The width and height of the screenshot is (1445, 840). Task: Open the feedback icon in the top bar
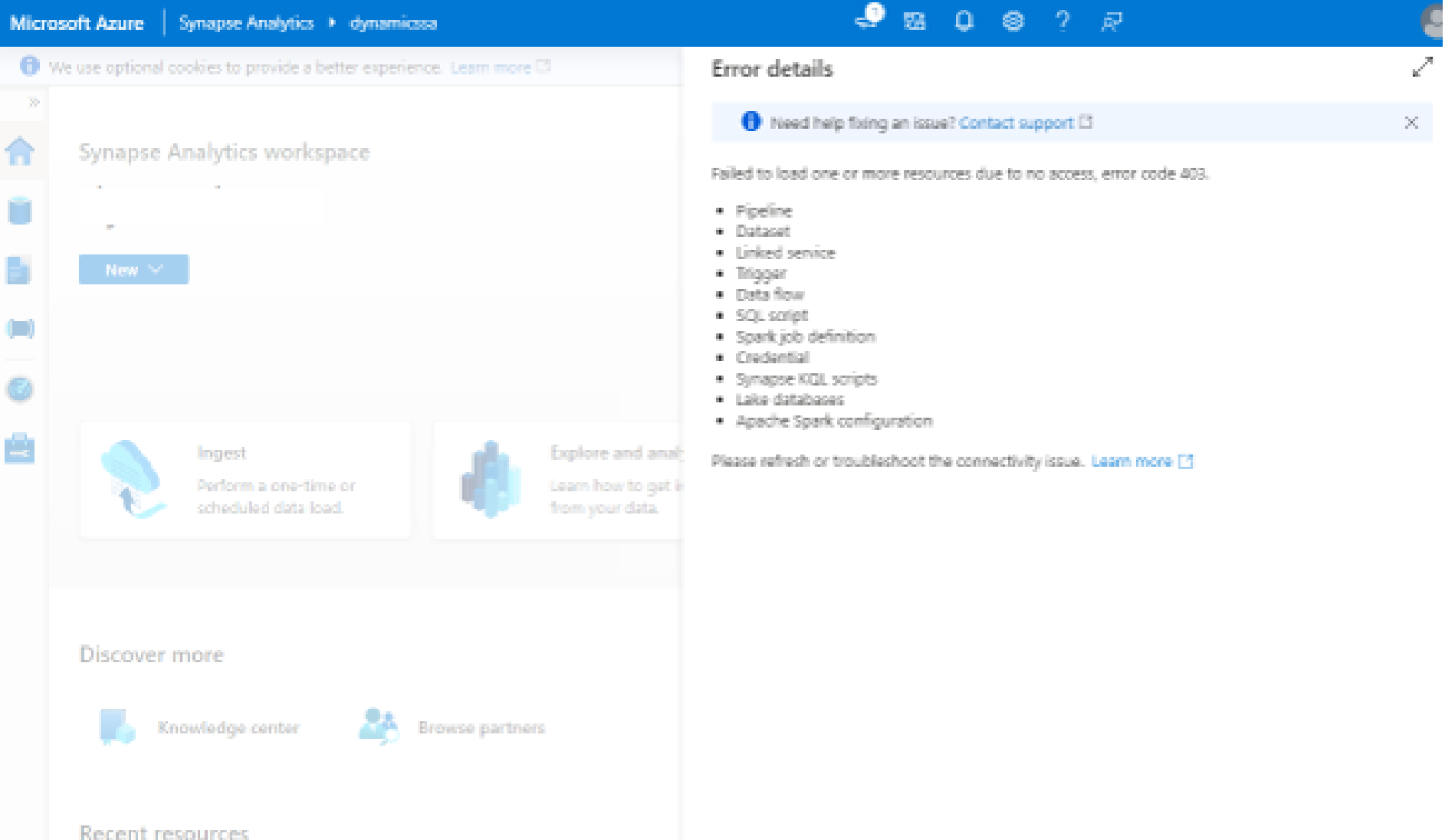click(1112, 21)
